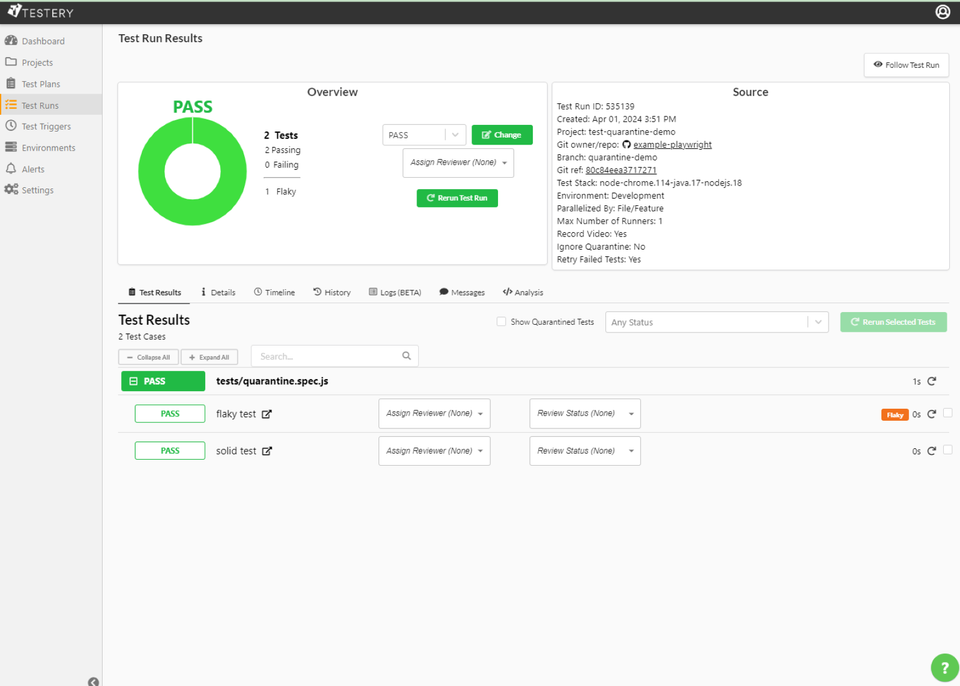Open the Dashboard from the sidebar
Viewport: 960px width, 686px height.
pyautogui.click(x=42, y=41)
